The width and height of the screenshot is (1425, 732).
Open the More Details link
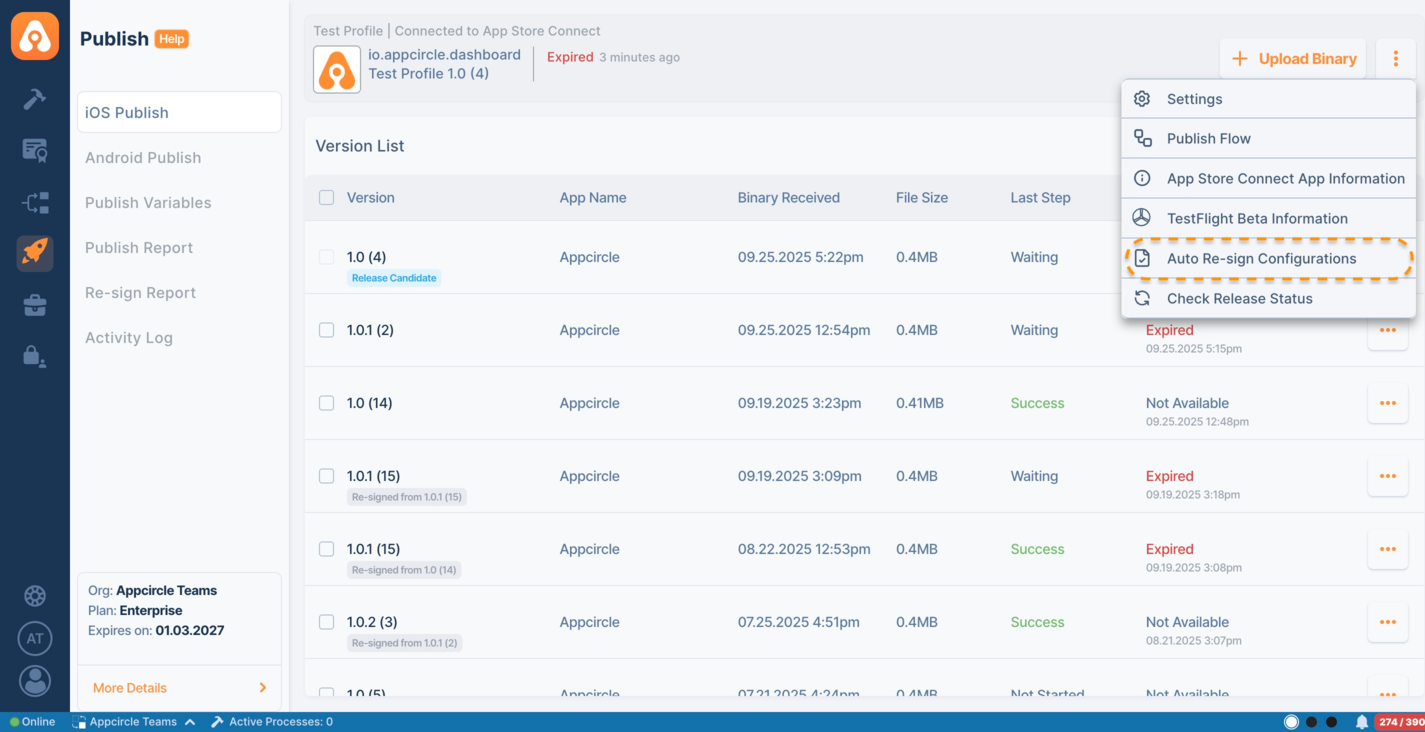[x=179, y=688]
